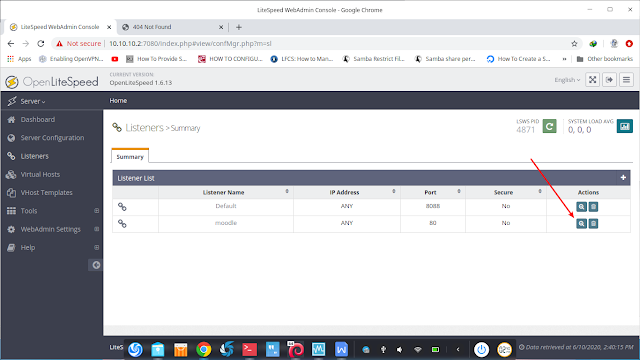Screen dimensions: 640x360
Task: Show hidden tray icons arrow
Action: click(458, 350)
